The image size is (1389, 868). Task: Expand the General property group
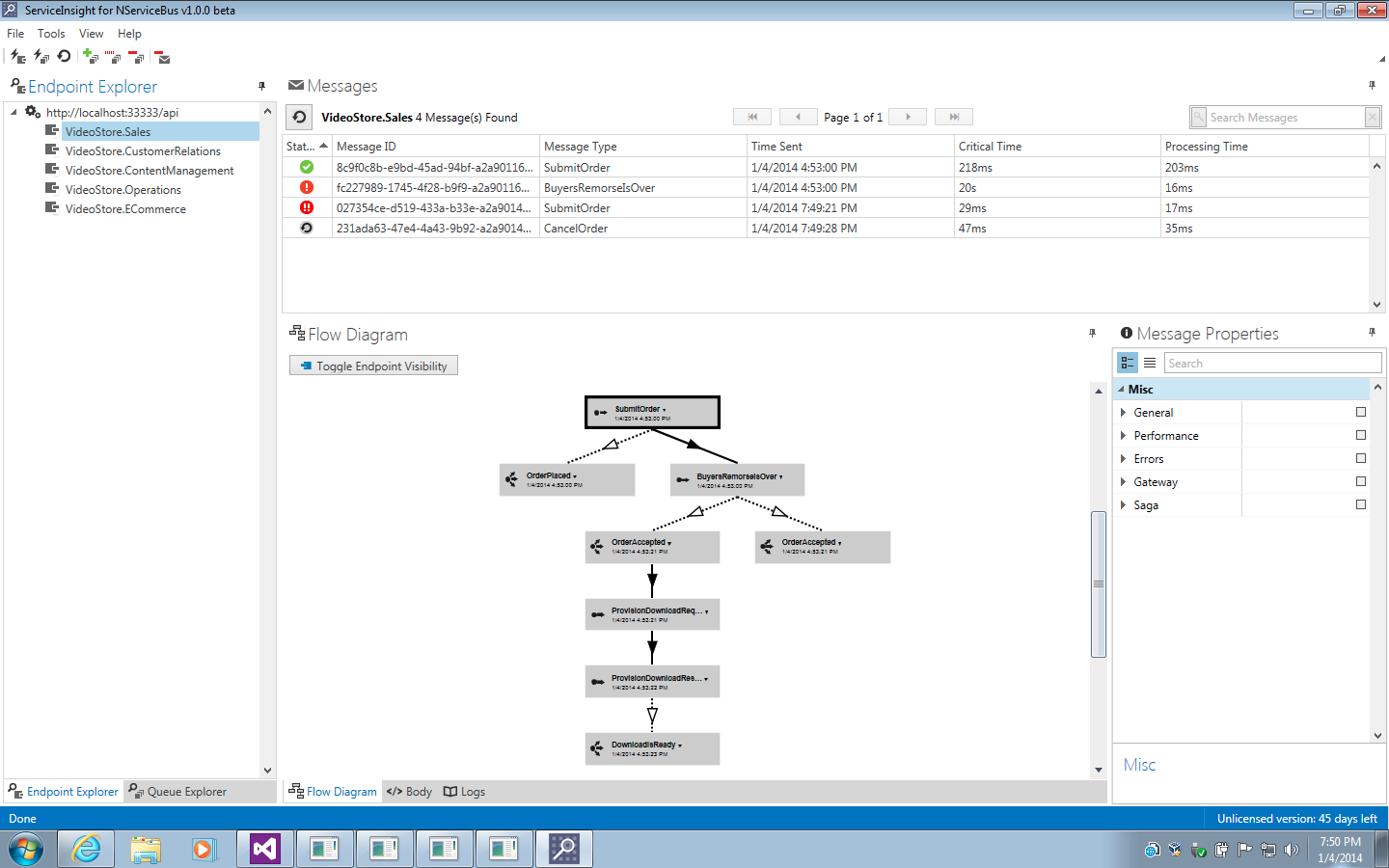point(1123,412)
